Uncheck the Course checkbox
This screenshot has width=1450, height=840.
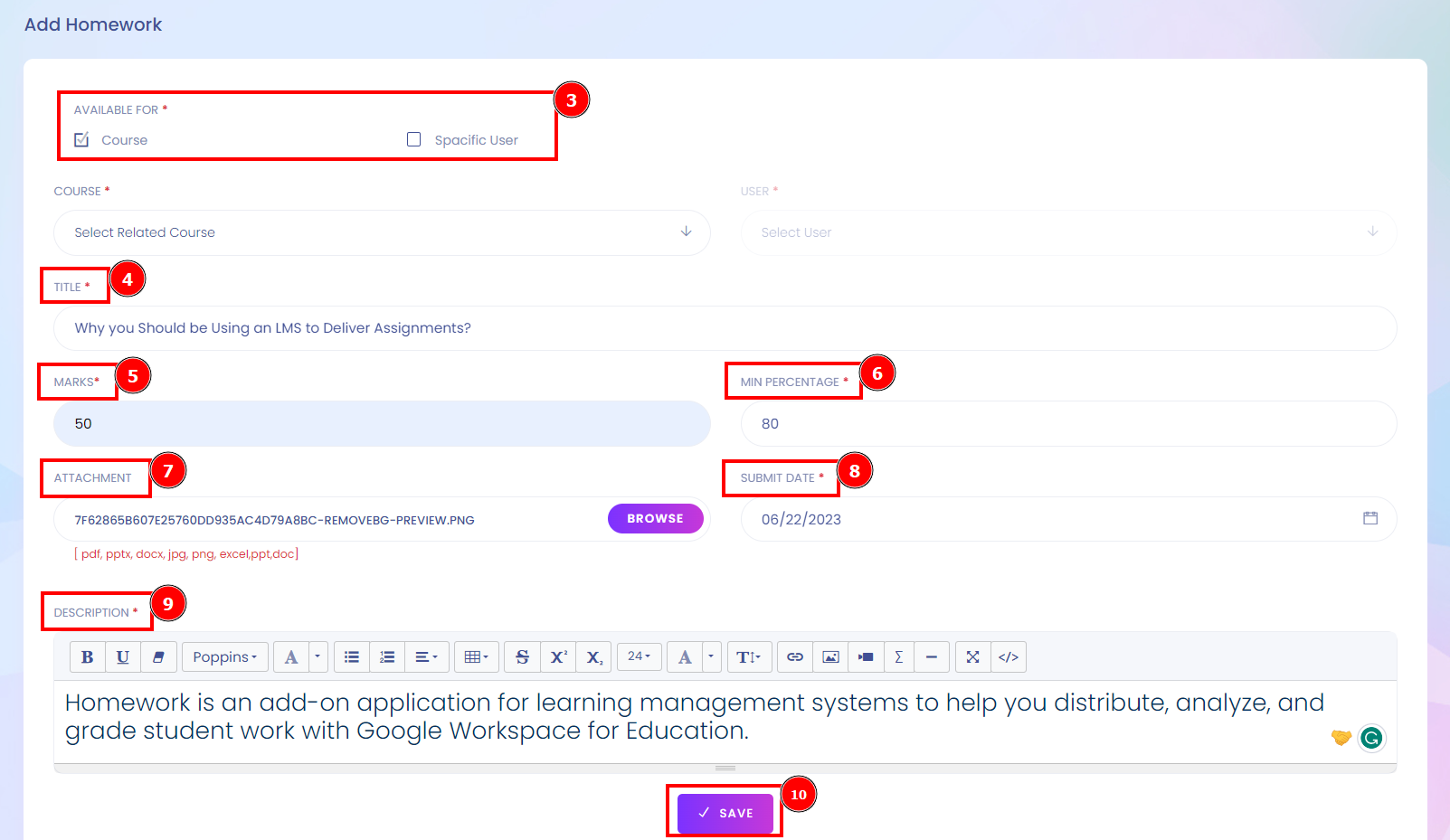(81, 139)
